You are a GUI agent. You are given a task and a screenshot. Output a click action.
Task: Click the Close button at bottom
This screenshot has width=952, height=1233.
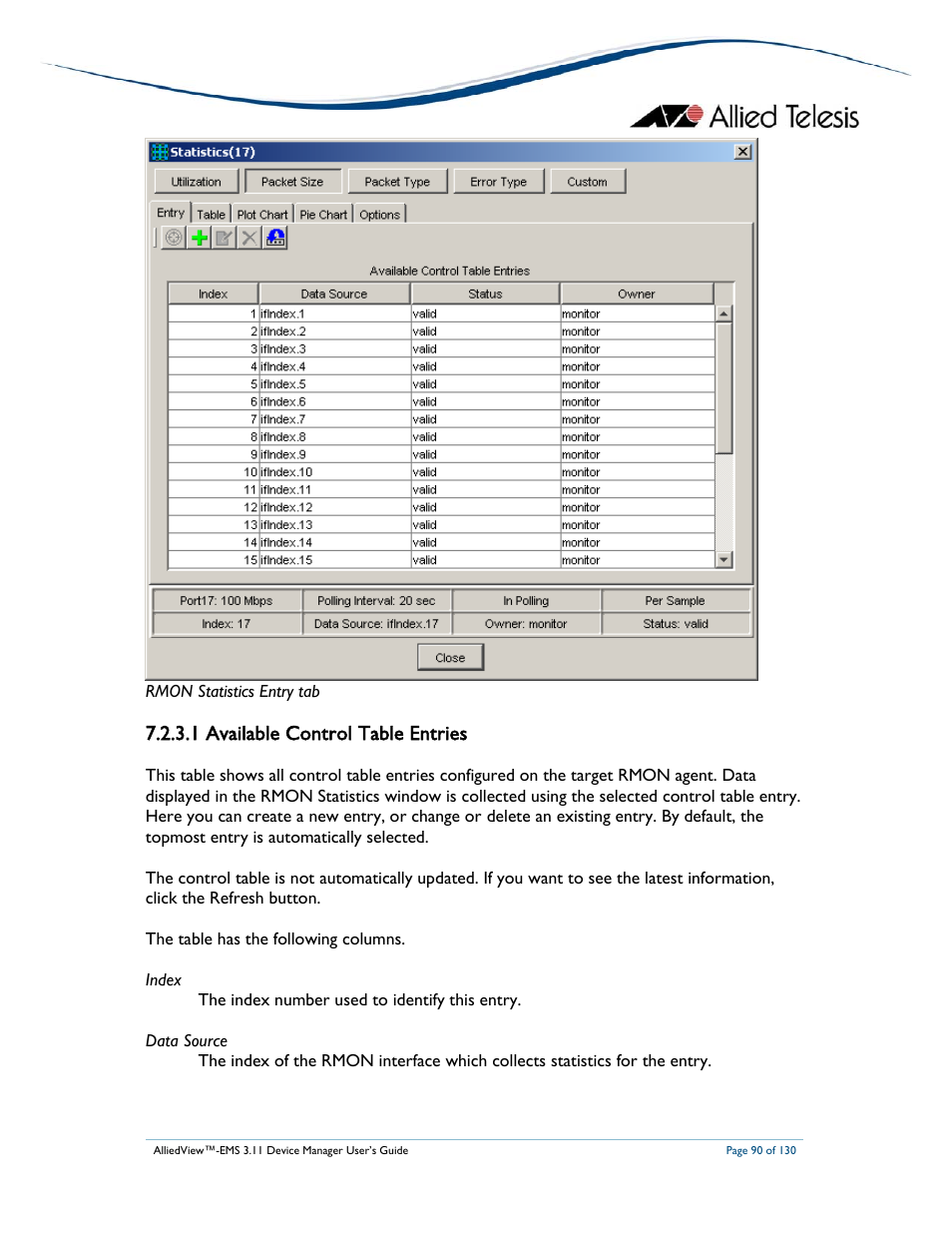[450, 658]
